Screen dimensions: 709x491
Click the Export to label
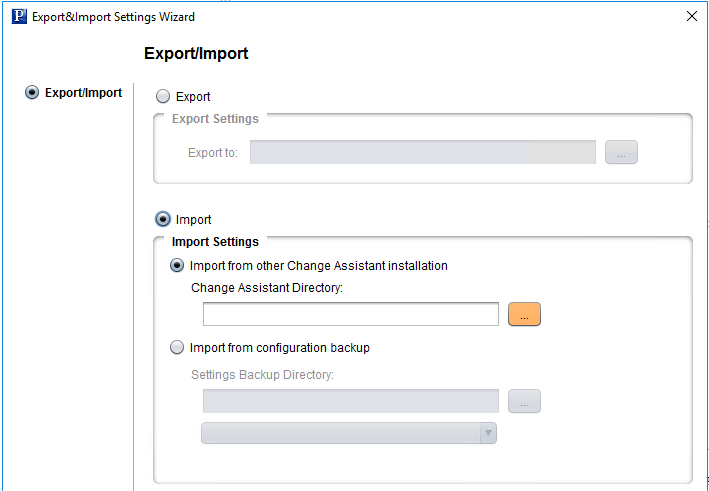tap(213, 153)
